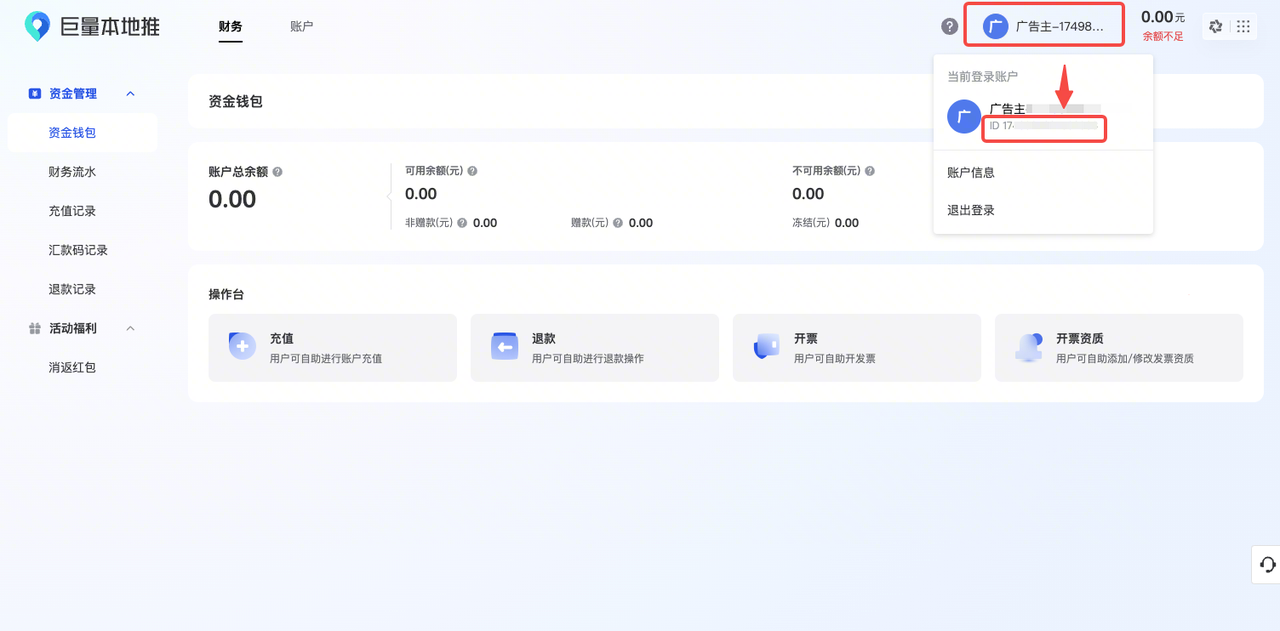Image resolution: width=1280 pixels, height=631 pixels.
Task: Click the help icon beside 不可用余额(元)
Action: click(x=870, y=171)
